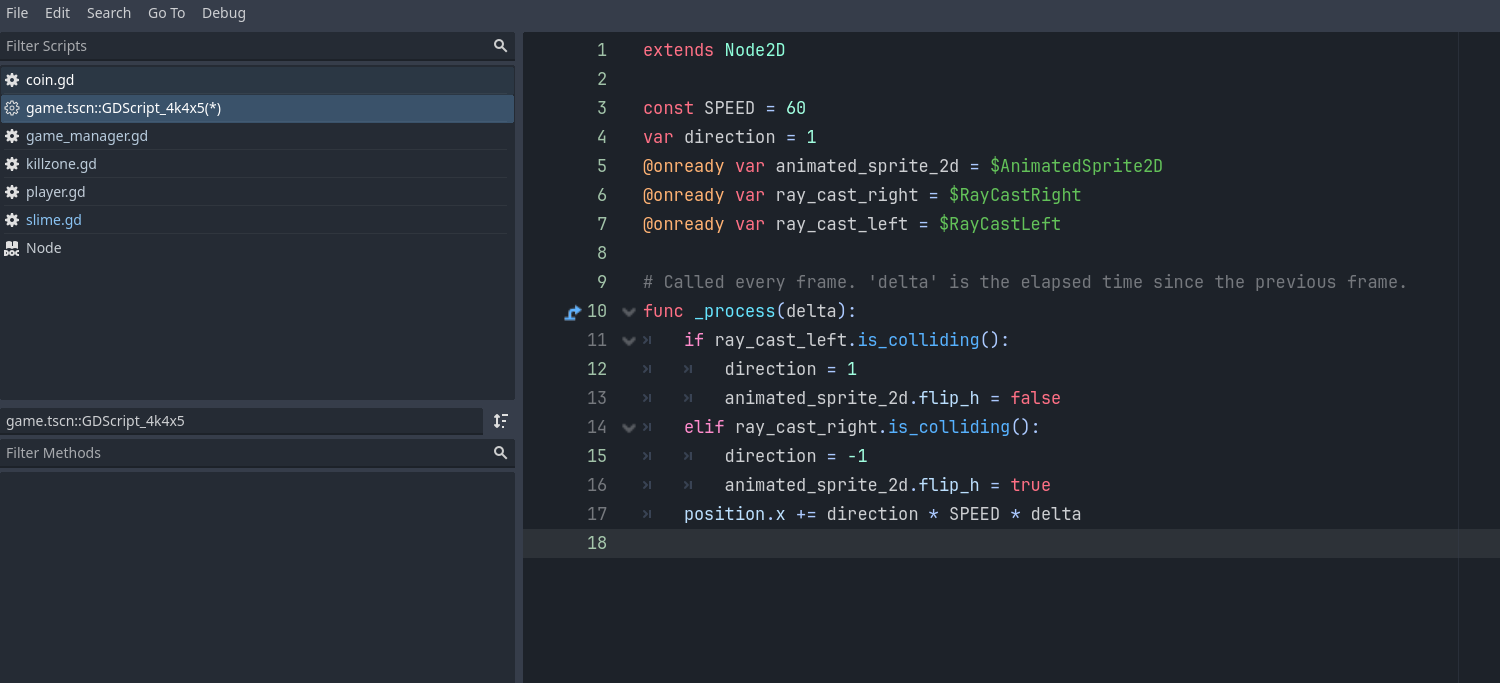Click position.x on line 17
This screenshot has height=683, width=1500.
[x=734, y=514]
